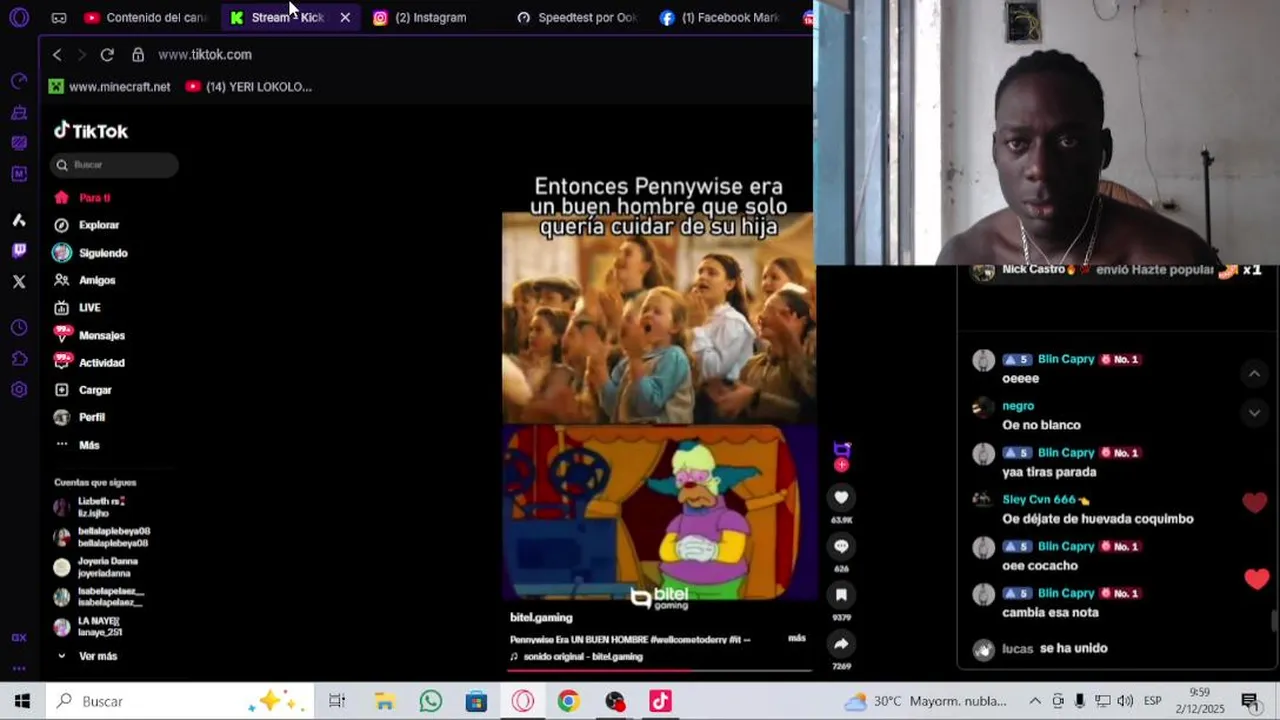Click chat message 'cambia esa nota'
This screenshot has width=1280, height=720.
click(x=1050, y=612)
